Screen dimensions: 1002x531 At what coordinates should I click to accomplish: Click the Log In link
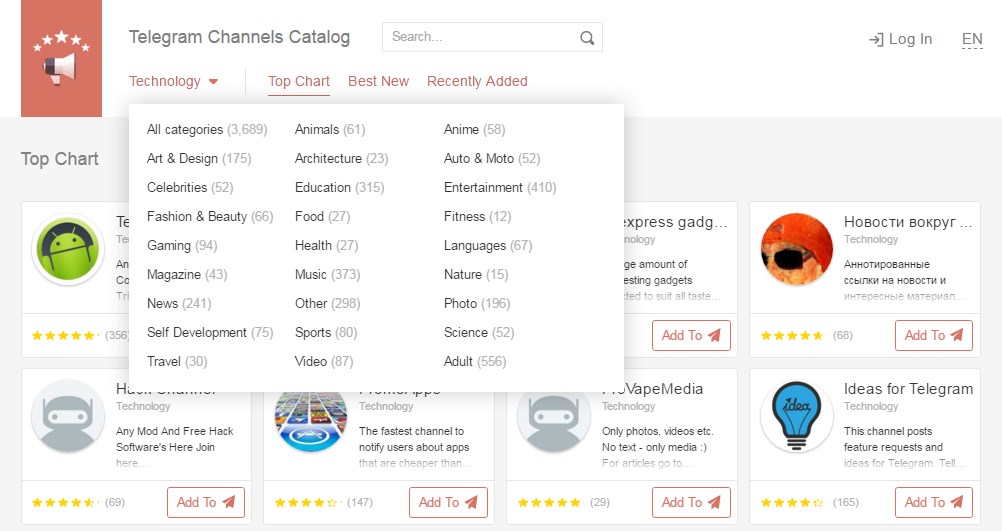click(900, 39)
